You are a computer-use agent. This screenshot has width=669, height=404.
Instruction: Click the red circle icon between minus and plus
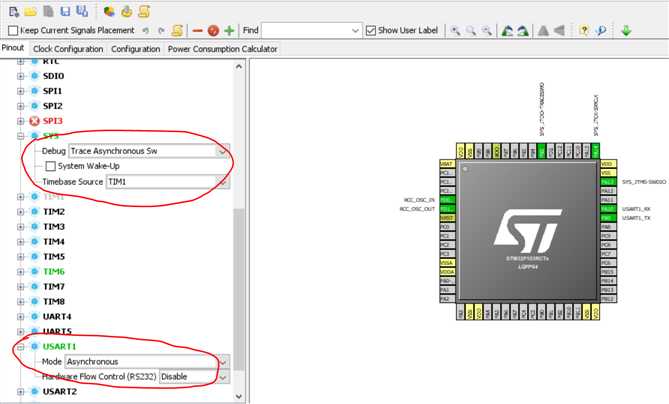pos(213,31)
